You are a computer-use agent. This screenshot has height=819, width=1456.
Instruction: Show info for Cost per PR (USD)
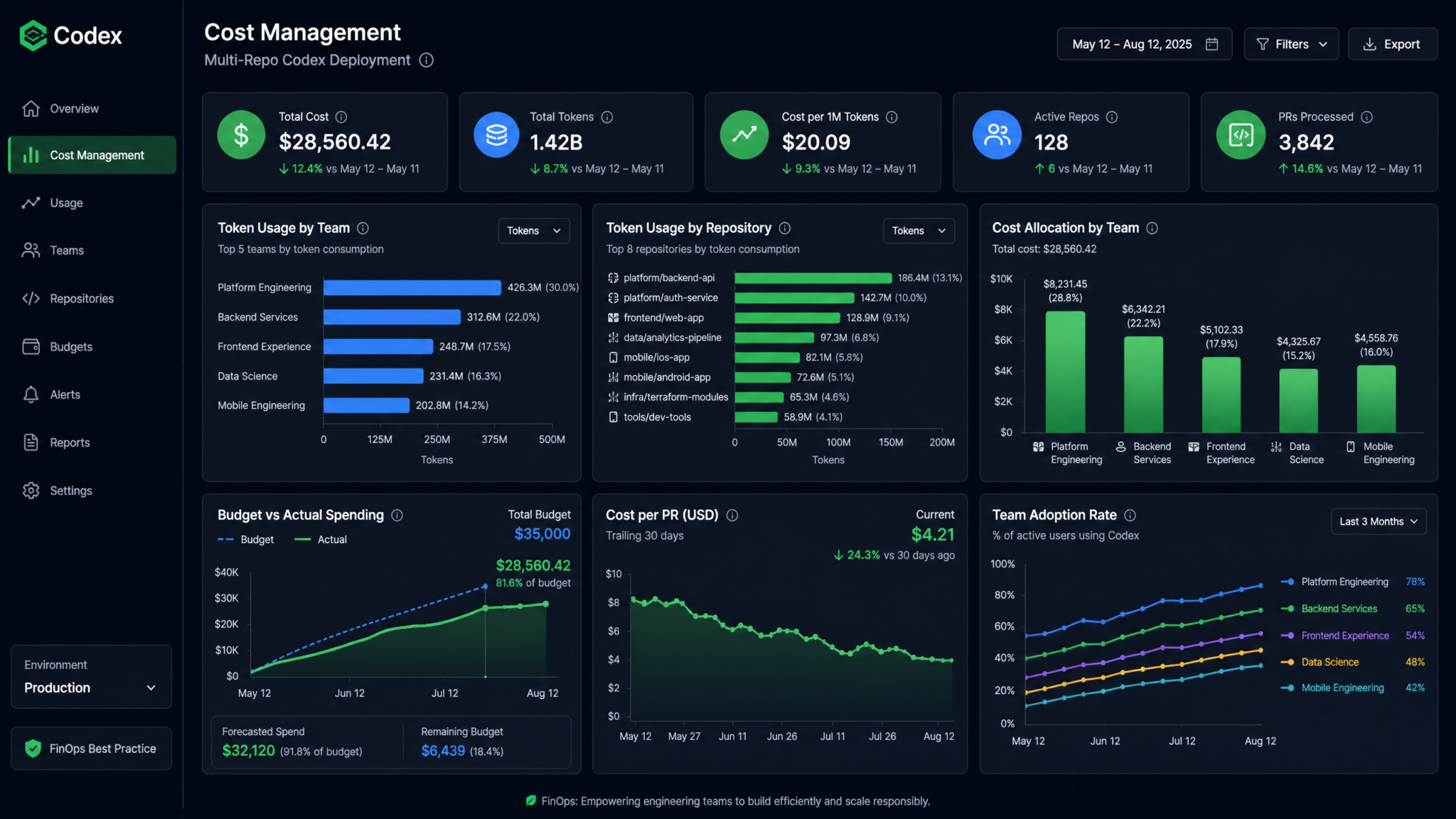(x=732, y=515)
